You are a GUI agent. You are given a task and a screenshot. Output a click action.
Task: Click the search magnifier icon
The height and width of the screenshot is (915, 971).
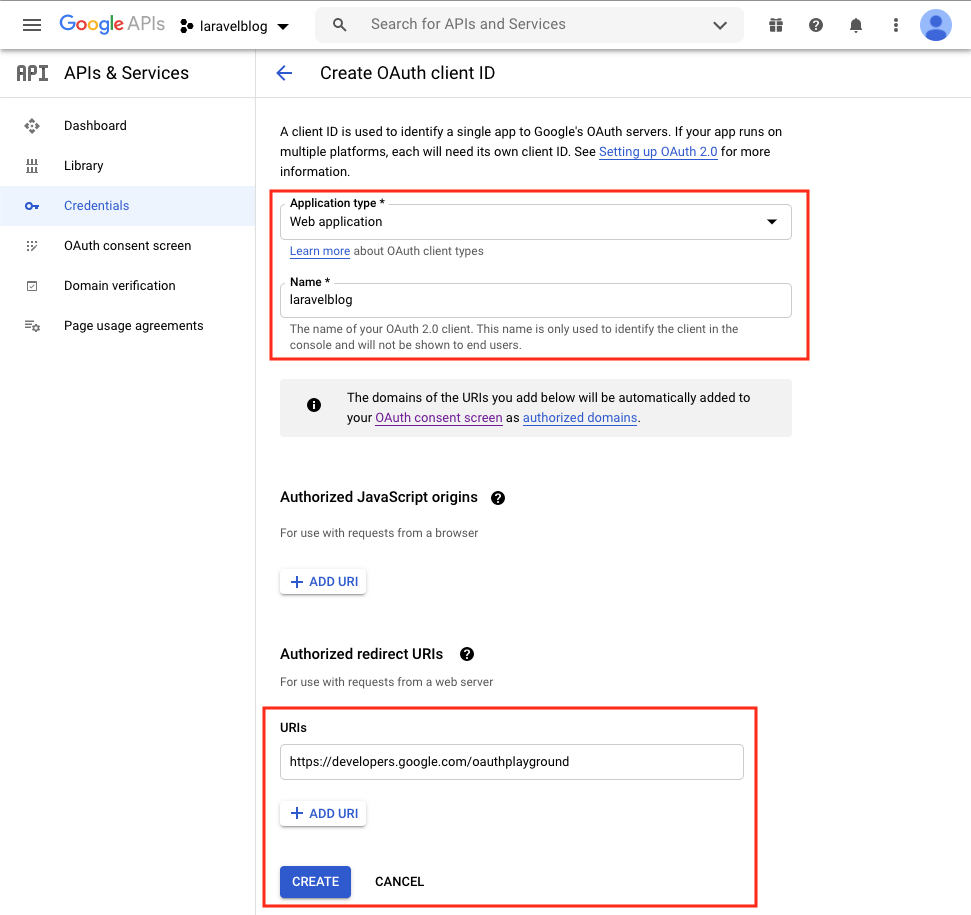point(339,25)
